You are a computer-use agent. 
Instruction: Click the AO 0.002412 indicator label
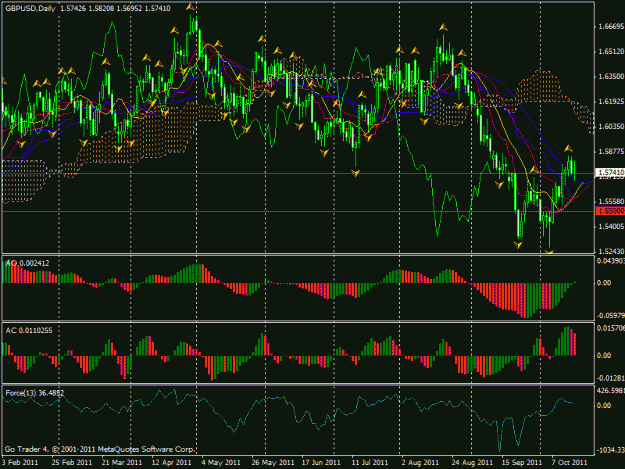[28, 263]
